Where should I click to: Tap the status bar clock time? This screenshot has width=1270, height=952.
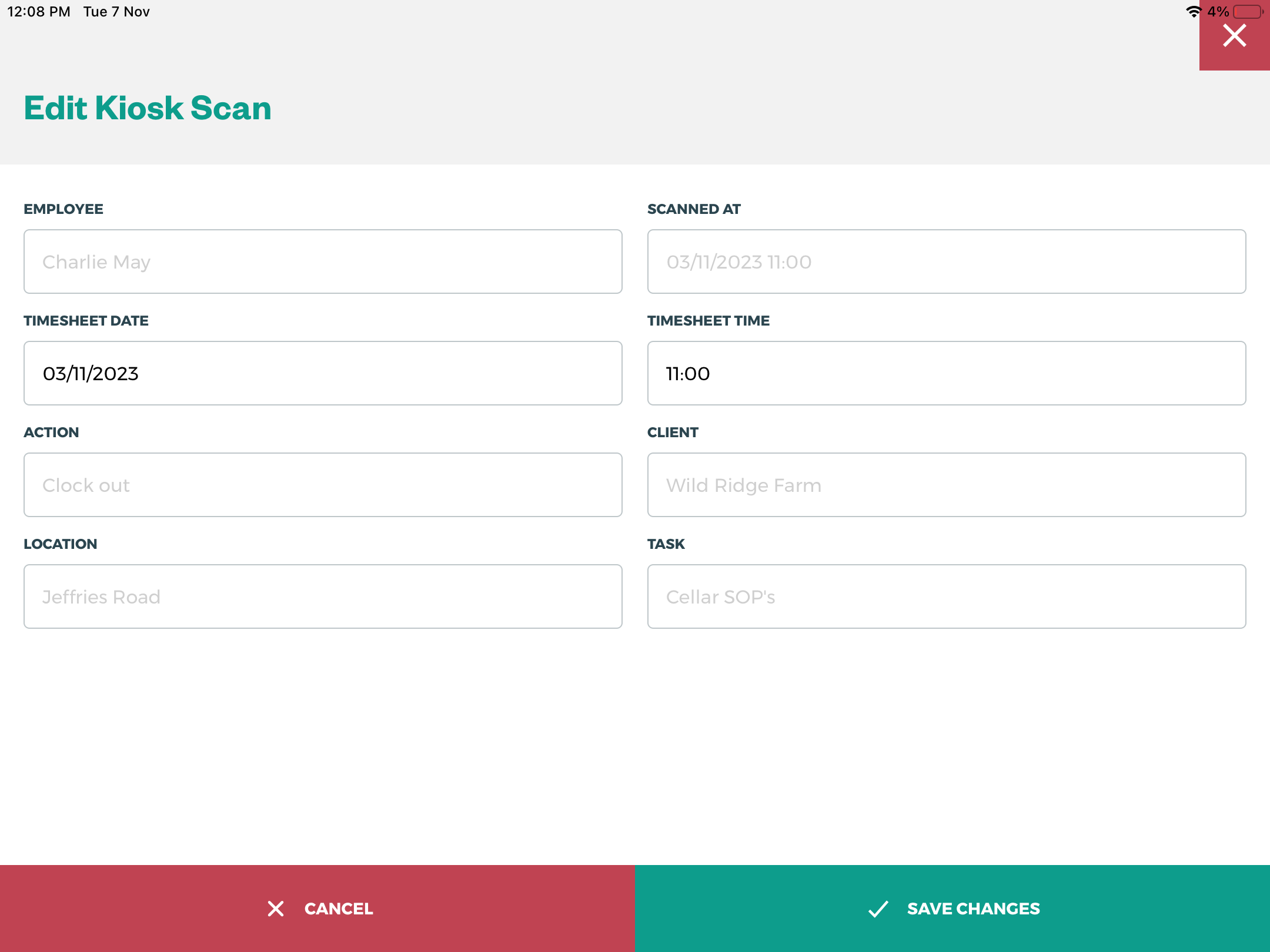(x=39, y=12)
